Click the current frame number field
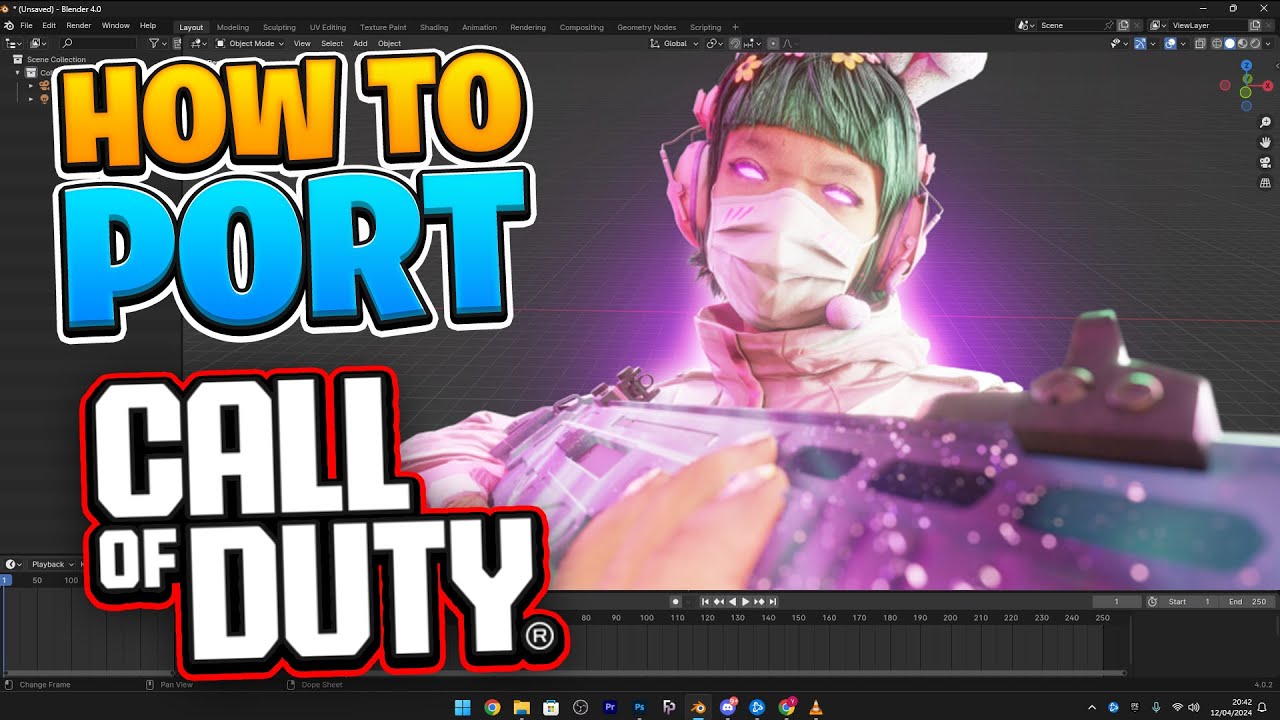Screen dimensions: 1280x720 [1117, 601]
